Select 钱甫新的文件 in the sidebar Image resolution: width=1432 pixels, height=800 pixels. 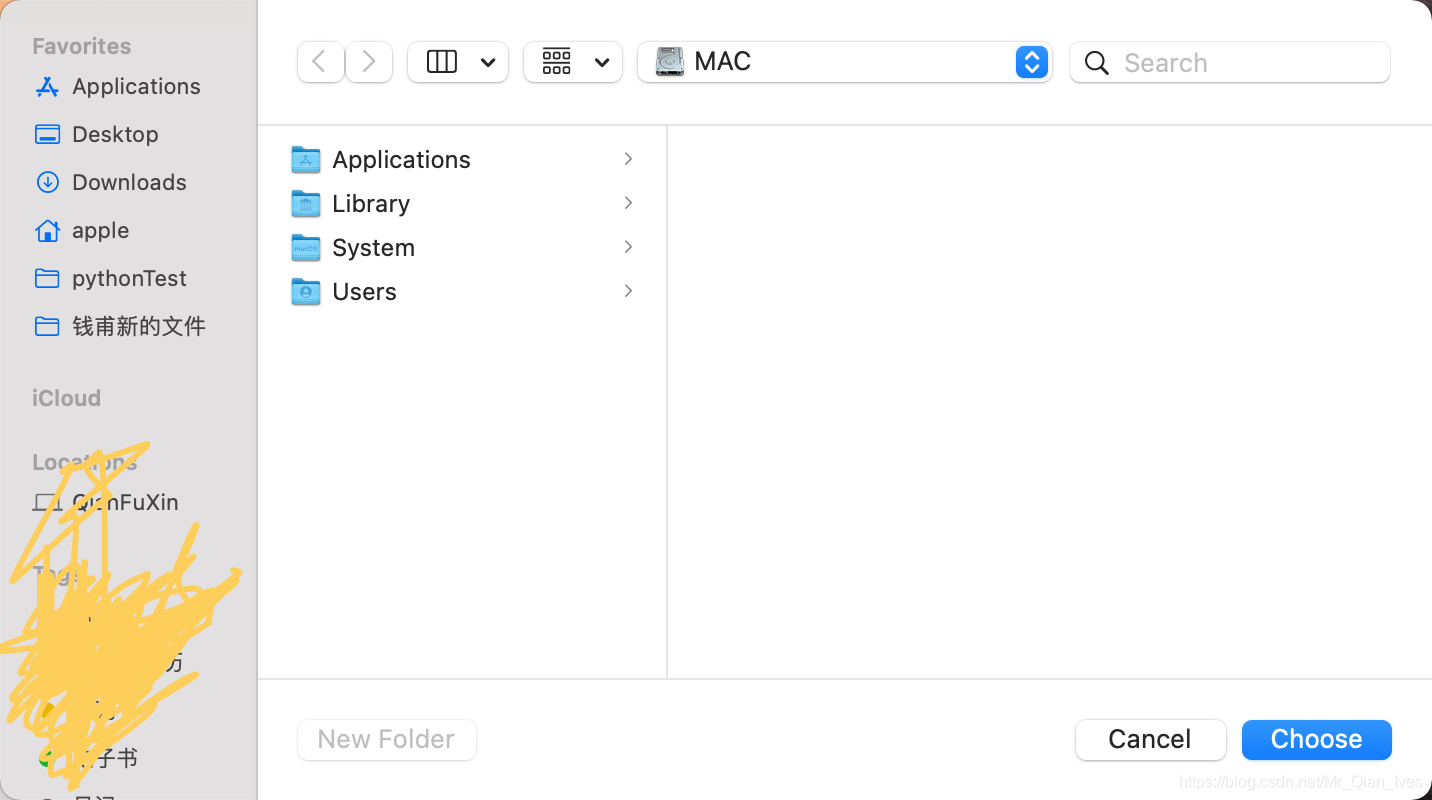(128, 326)
